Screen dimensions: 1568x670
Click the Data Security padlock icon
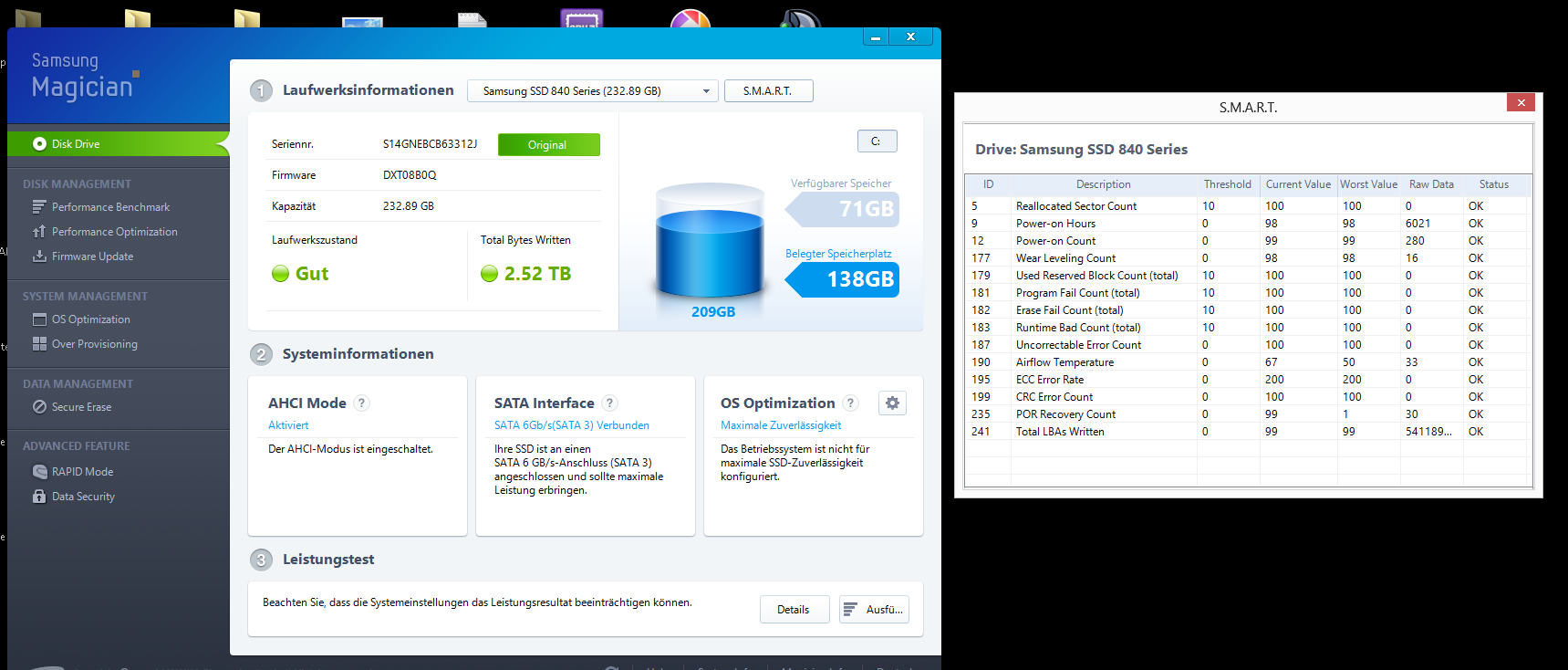39,497
